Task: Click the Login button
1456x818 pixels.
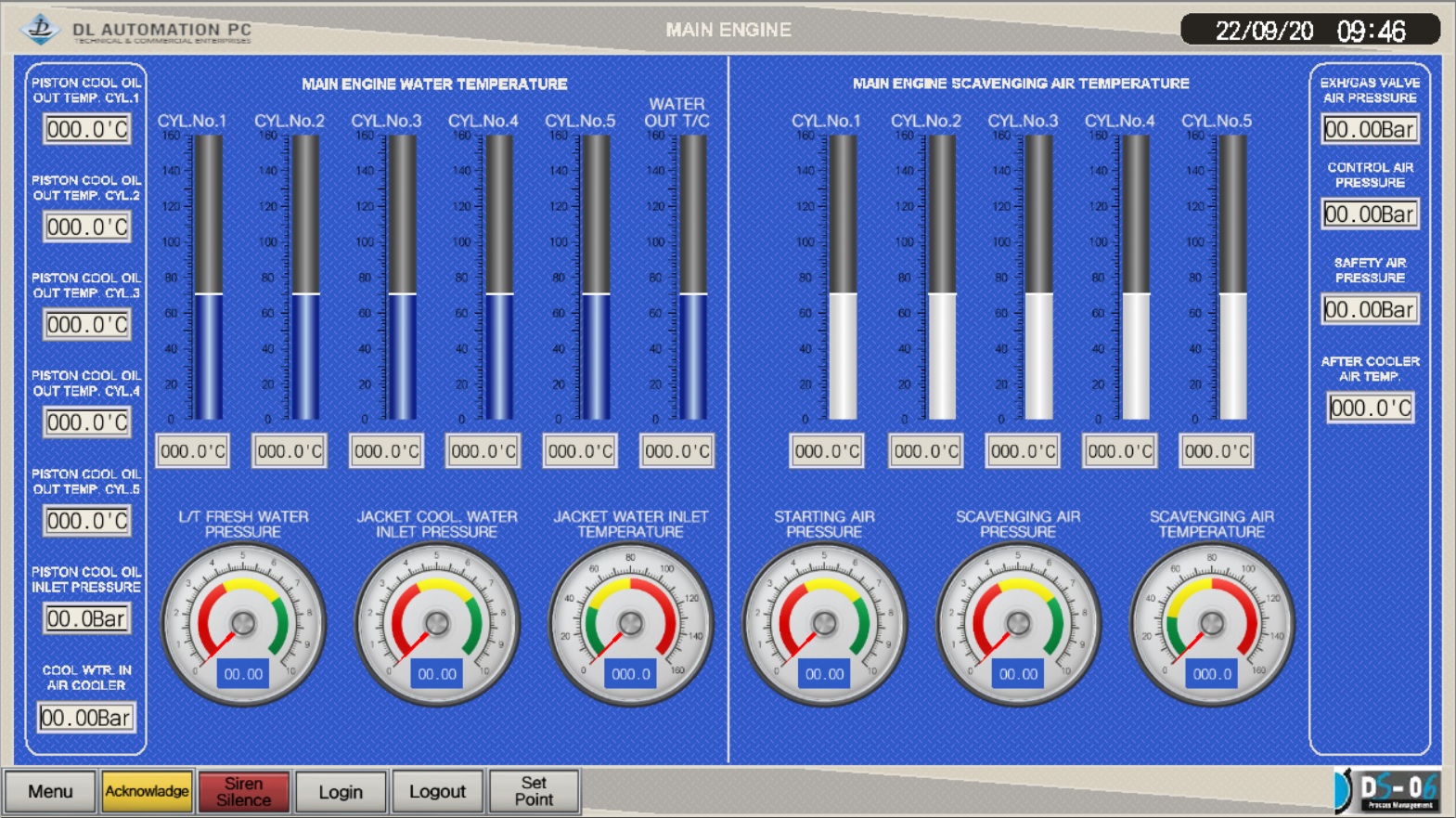Action: [x=341, y=791]
